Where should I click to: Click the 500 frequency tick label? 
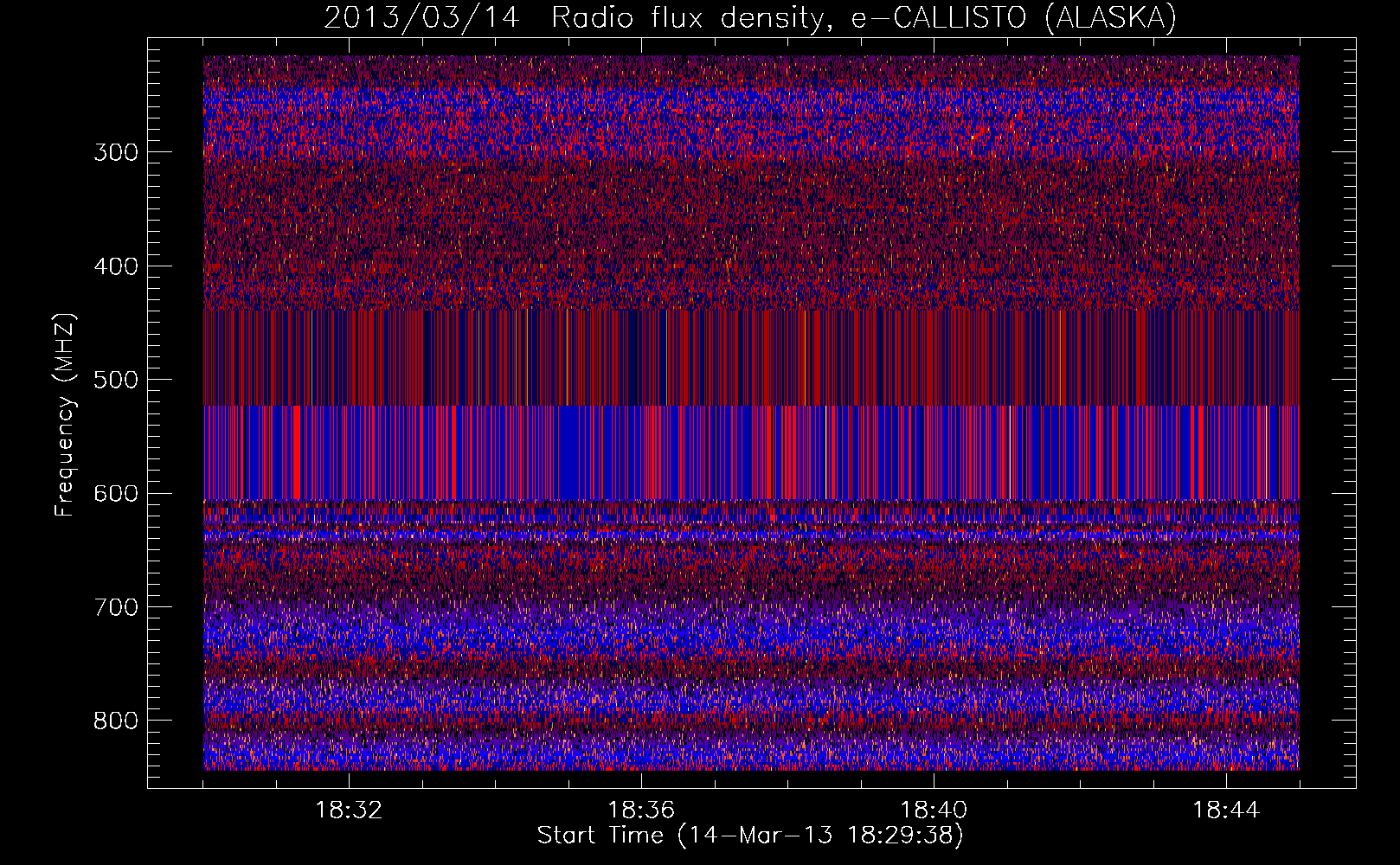click(116, 380)
